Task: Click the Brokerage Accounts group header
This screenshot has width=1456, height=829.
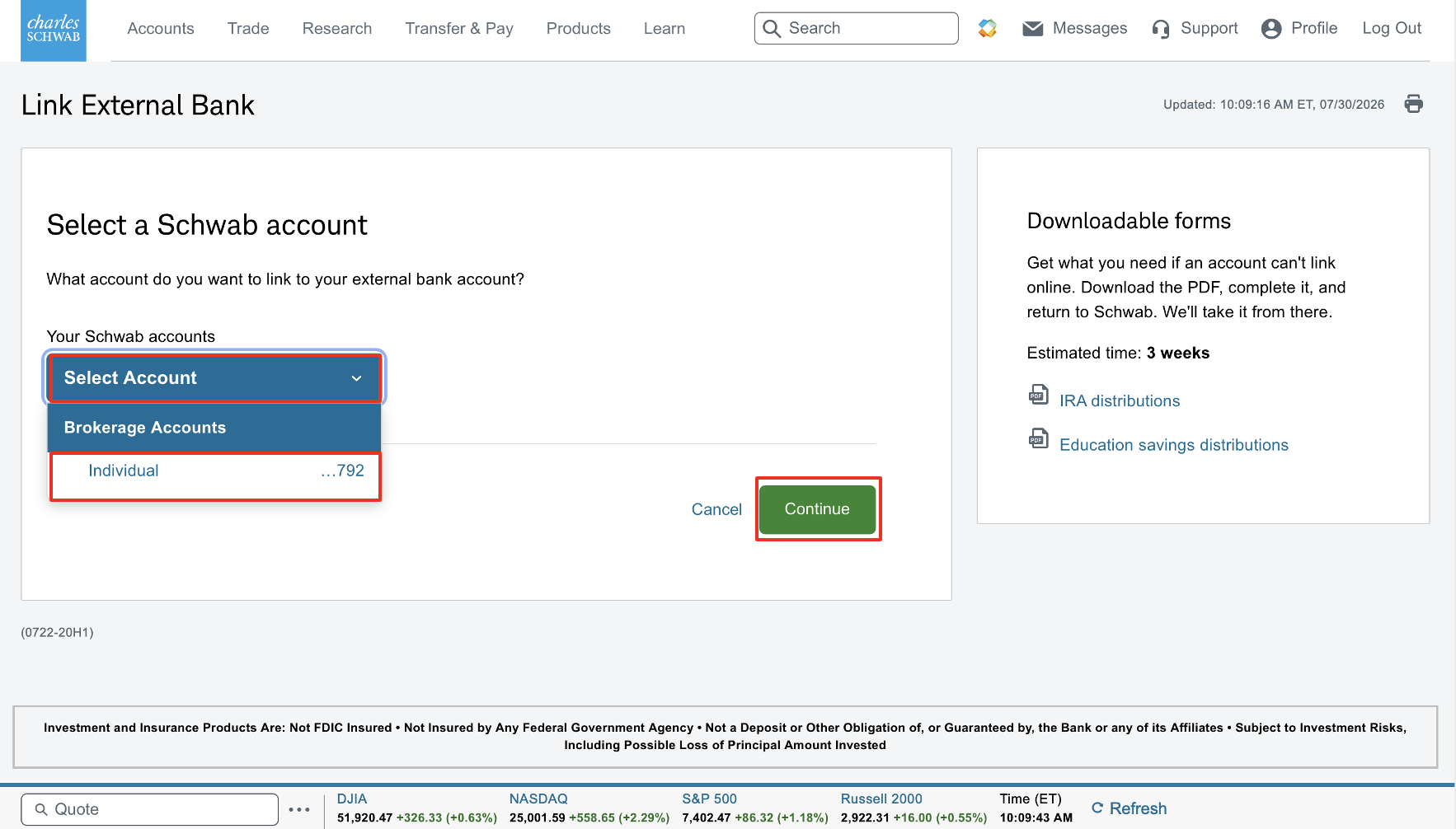Action: pos(214,428)
